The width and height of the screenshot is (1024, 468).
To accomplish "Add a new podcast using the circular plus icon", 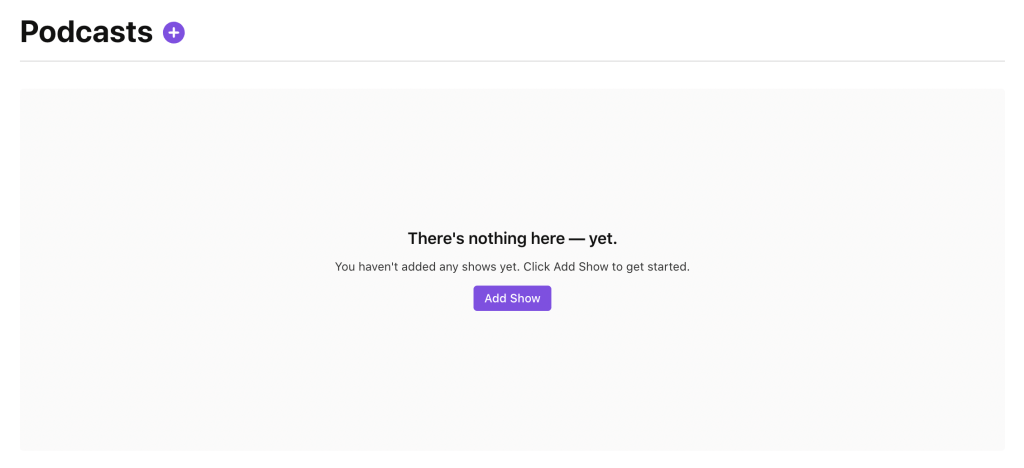I will click(x=174, y=33).
